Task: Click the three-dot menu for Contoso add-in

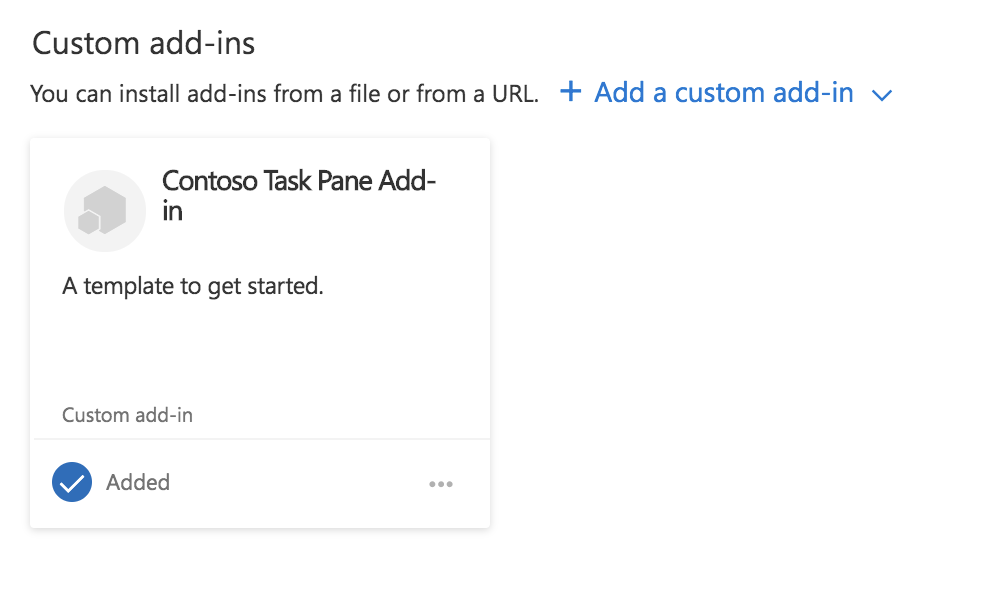Action: (x=441, y=483)
